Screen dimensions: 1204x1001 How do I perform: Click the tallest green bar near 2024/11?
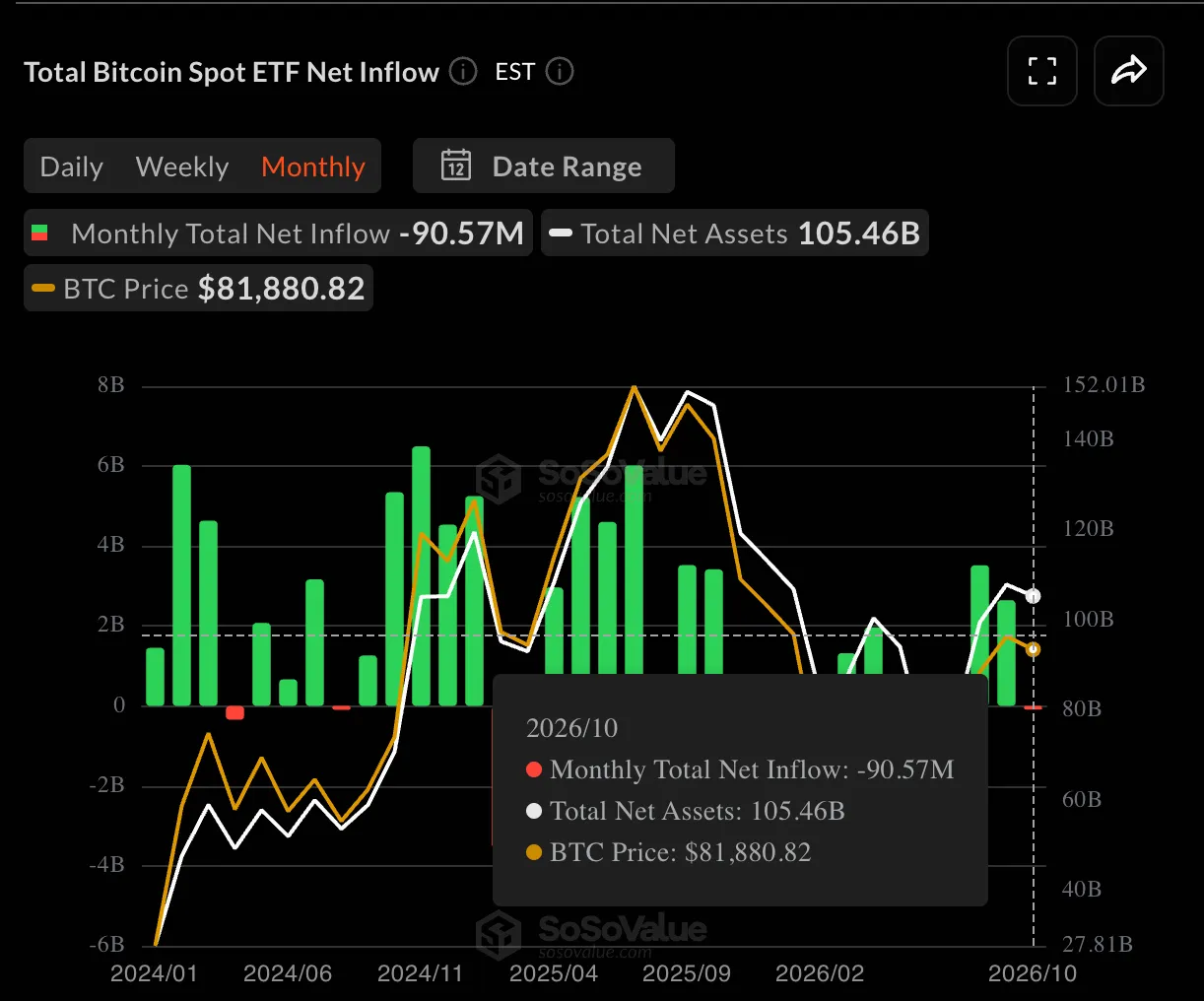tap(421, 576)
